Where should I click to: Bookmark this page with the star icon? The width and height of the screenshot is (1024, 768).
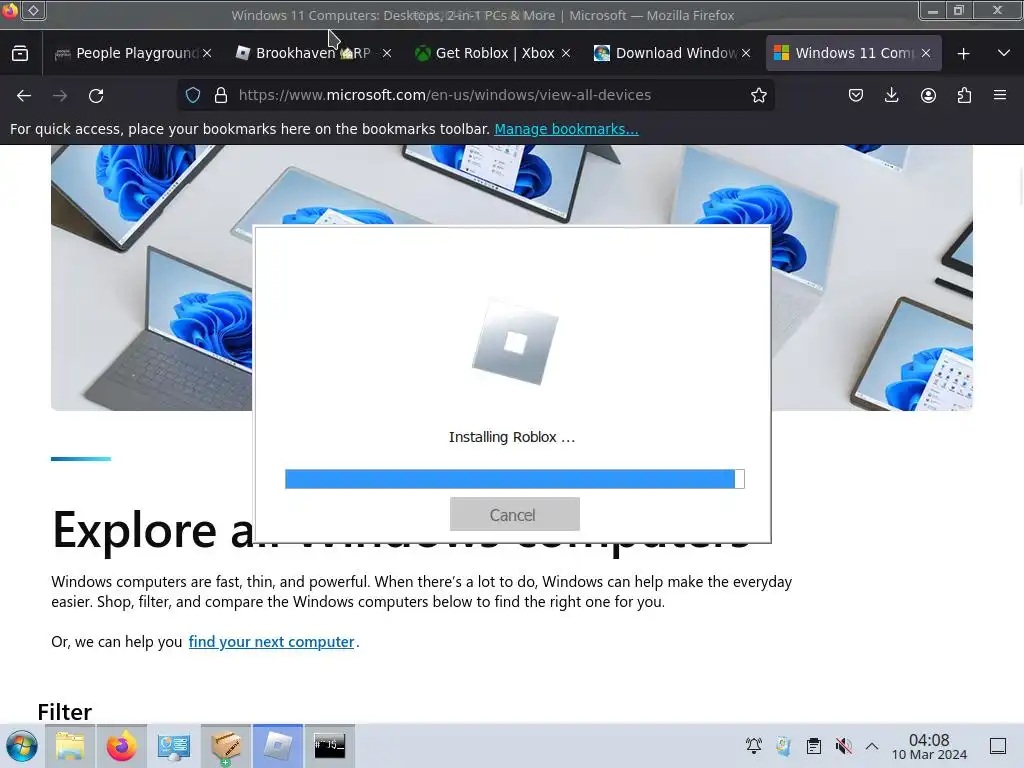point(758,95)
